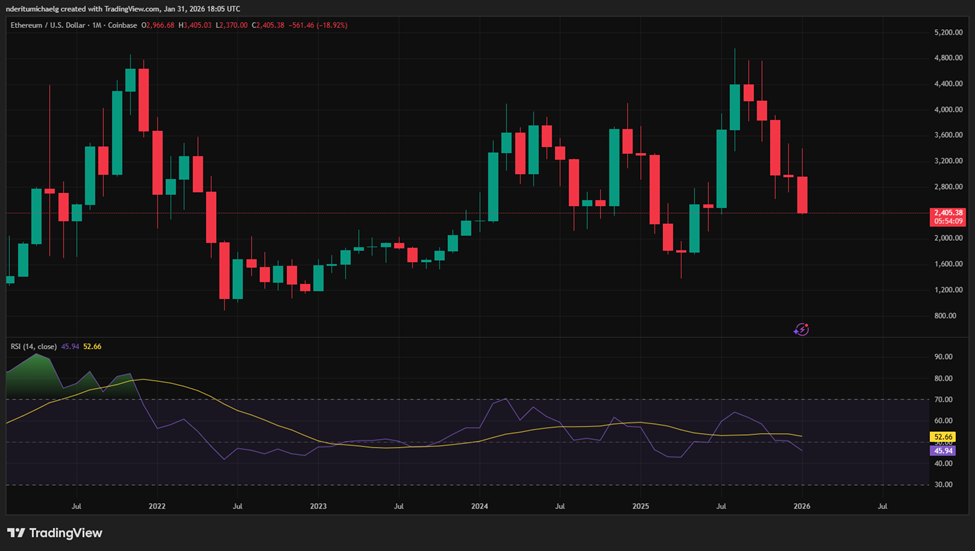
Task: Click the 2022 label on time axis
Action: click(157, 506)
